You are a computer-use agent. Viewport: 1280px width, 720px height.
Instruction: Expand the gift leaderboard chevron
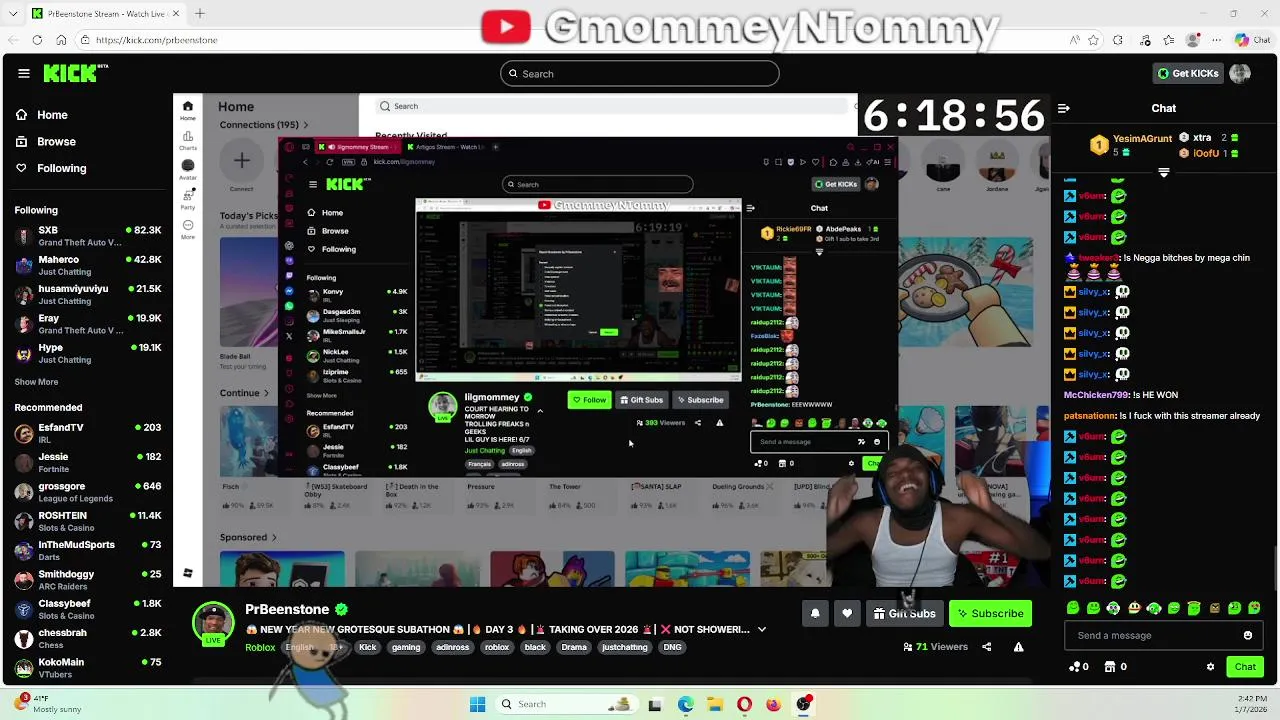click(x=1163, y=173)
